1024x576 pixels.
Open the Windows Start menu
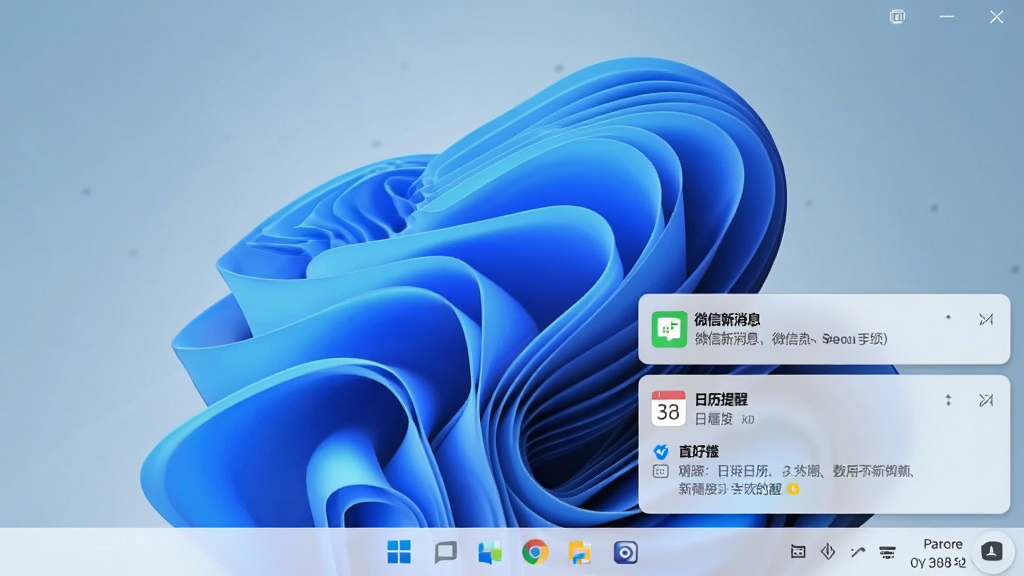click(399, 552)
